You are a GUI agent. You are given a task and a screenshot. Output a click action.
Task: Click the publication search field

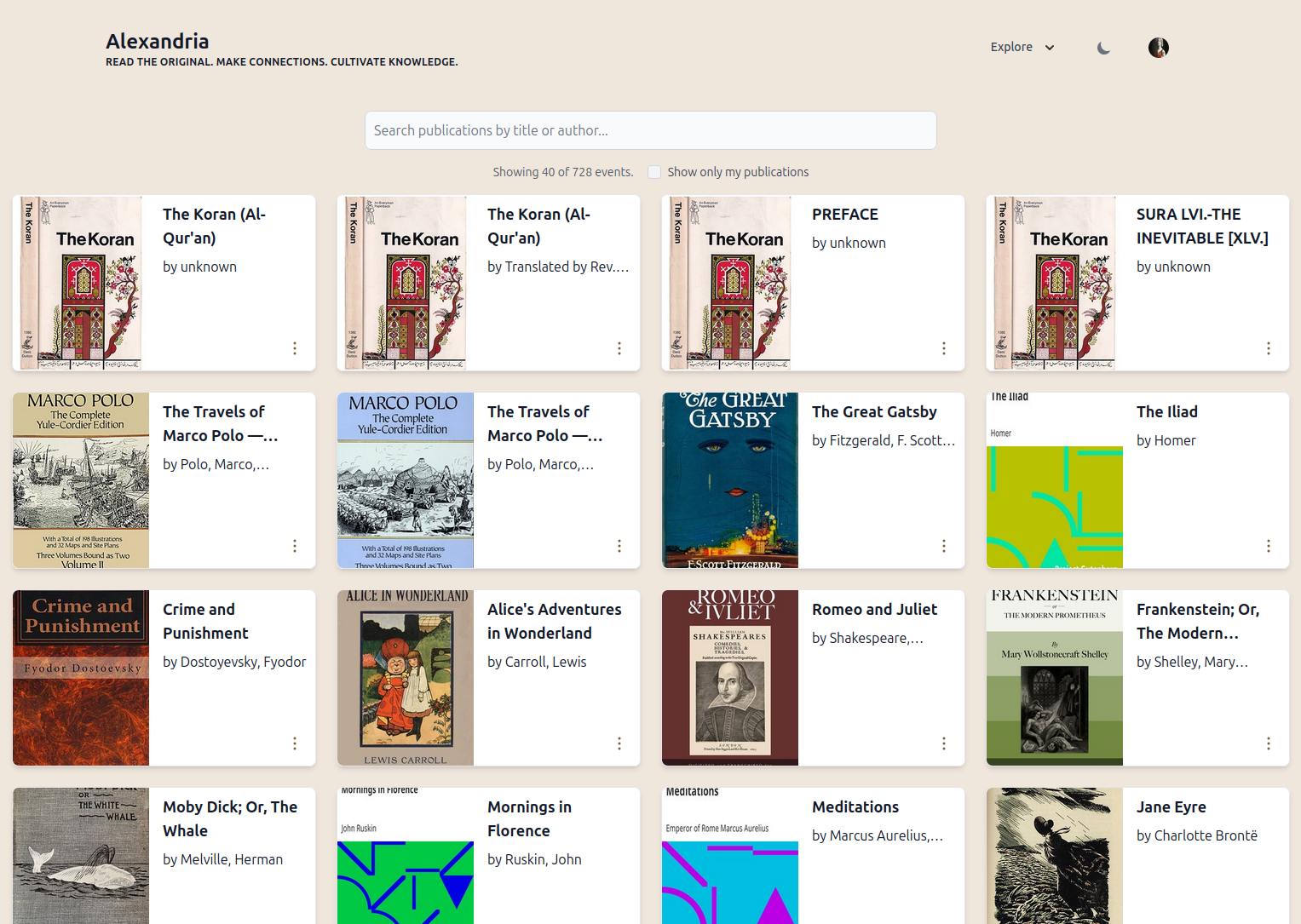click(x=650, y=130)
